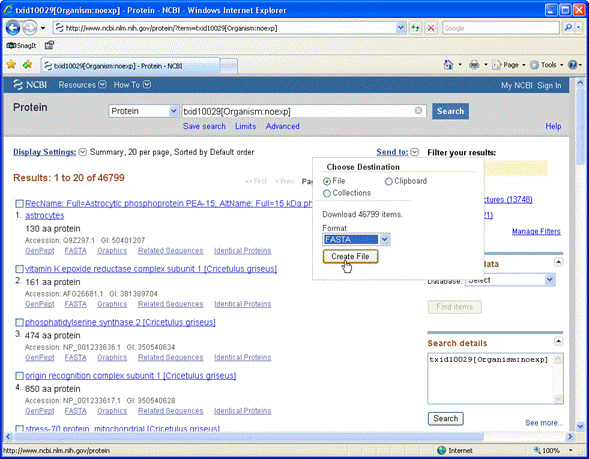Open the My NCBI link
The width and height of the screenshot is (589, 459).
click(517, 86)
